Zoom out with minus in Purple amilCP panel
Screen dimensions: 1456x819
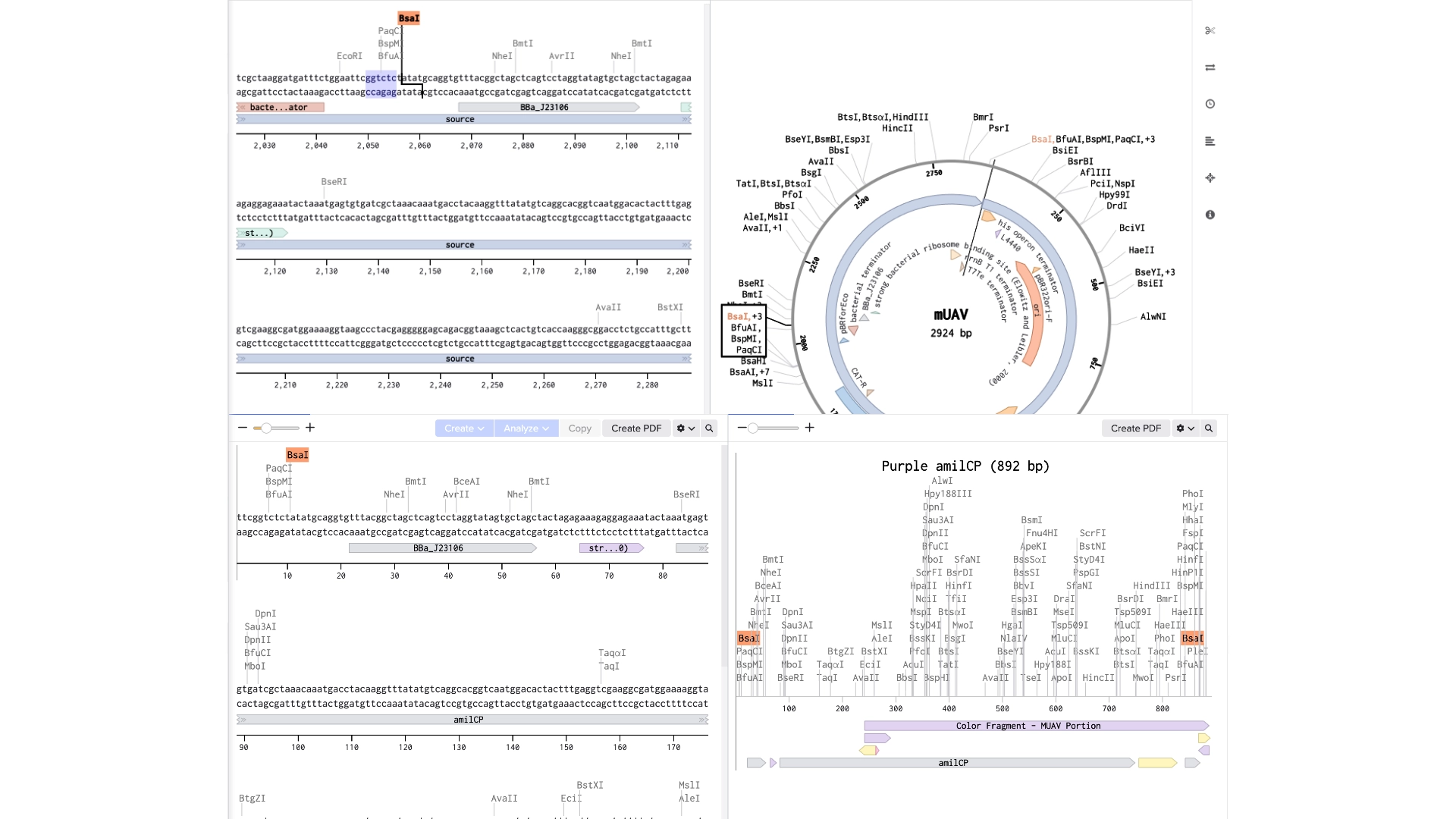[x=742, y=428]
